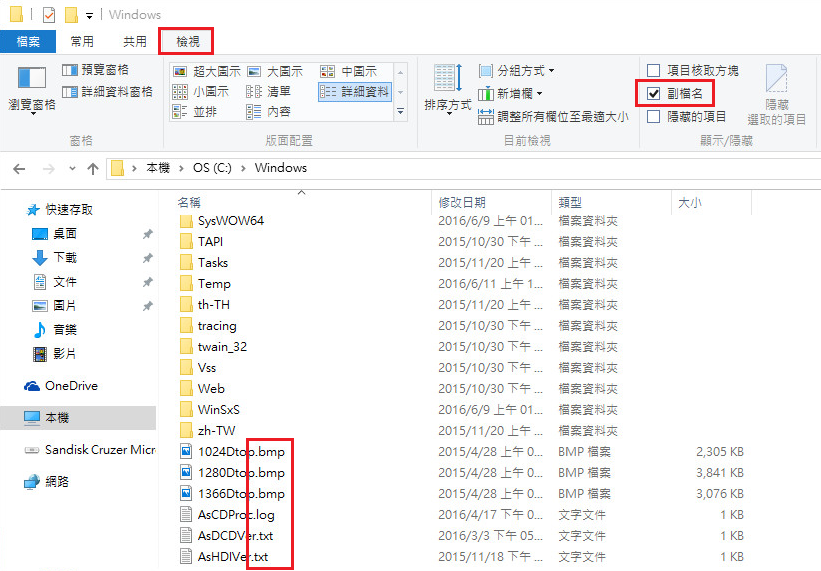
Task: Open the 新增欄 add columns dropdown
Action: [516, 93]
